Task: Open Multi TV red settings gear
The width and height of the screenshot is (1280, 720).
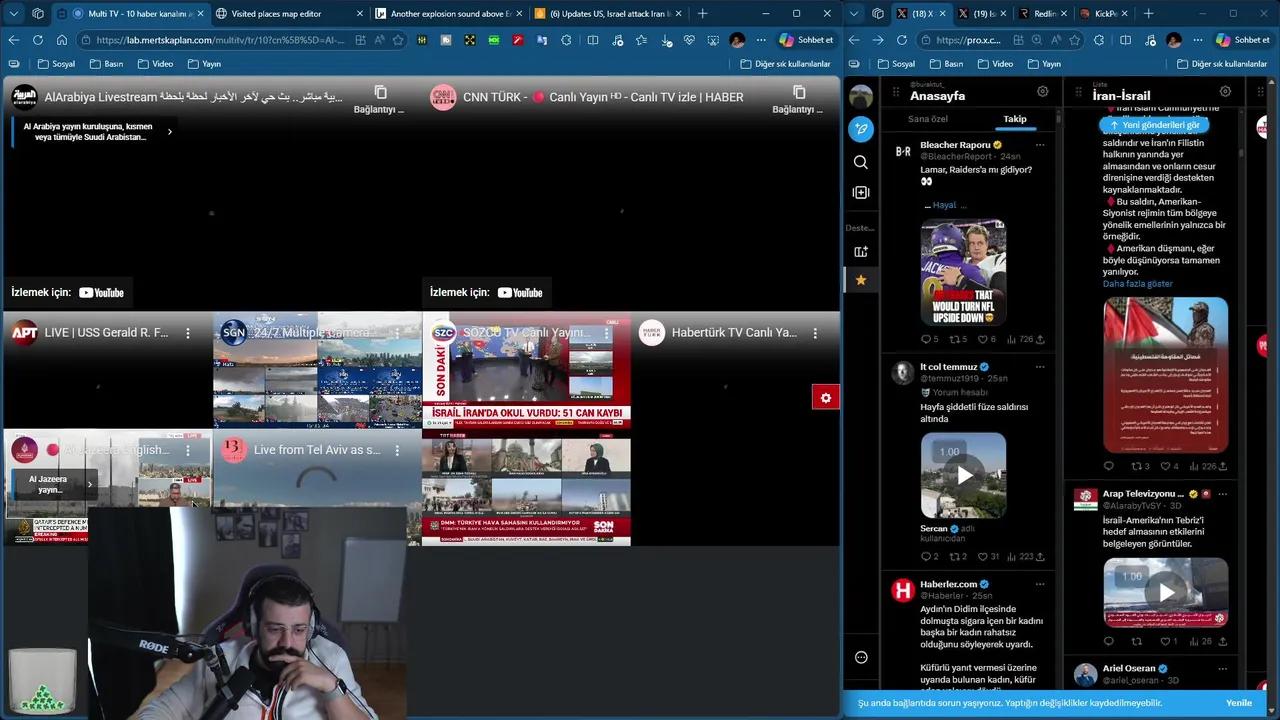Action: pos(825,398)
